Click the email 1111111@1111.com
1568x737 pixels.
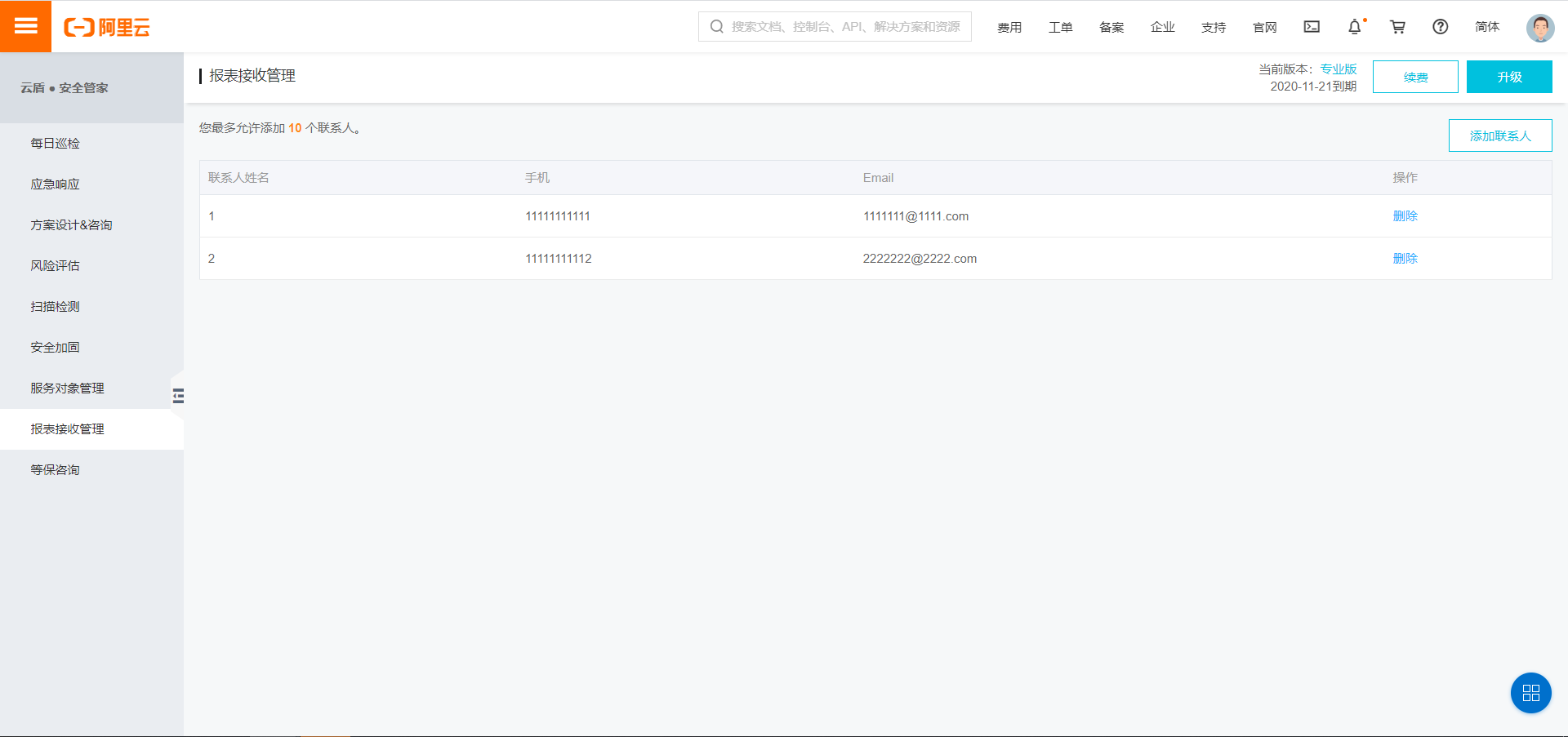pyautogui.click(x=915, y=216)
